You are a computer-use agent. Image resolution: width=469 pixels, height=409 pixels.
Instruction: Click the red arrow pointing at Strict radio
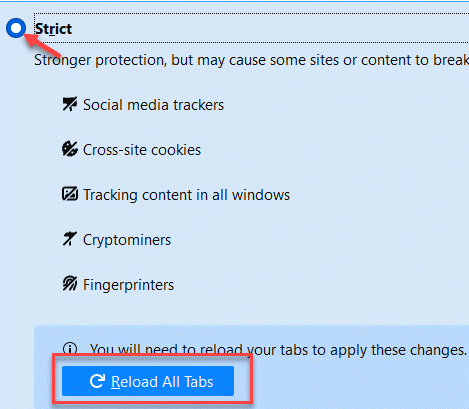[42, 44]
